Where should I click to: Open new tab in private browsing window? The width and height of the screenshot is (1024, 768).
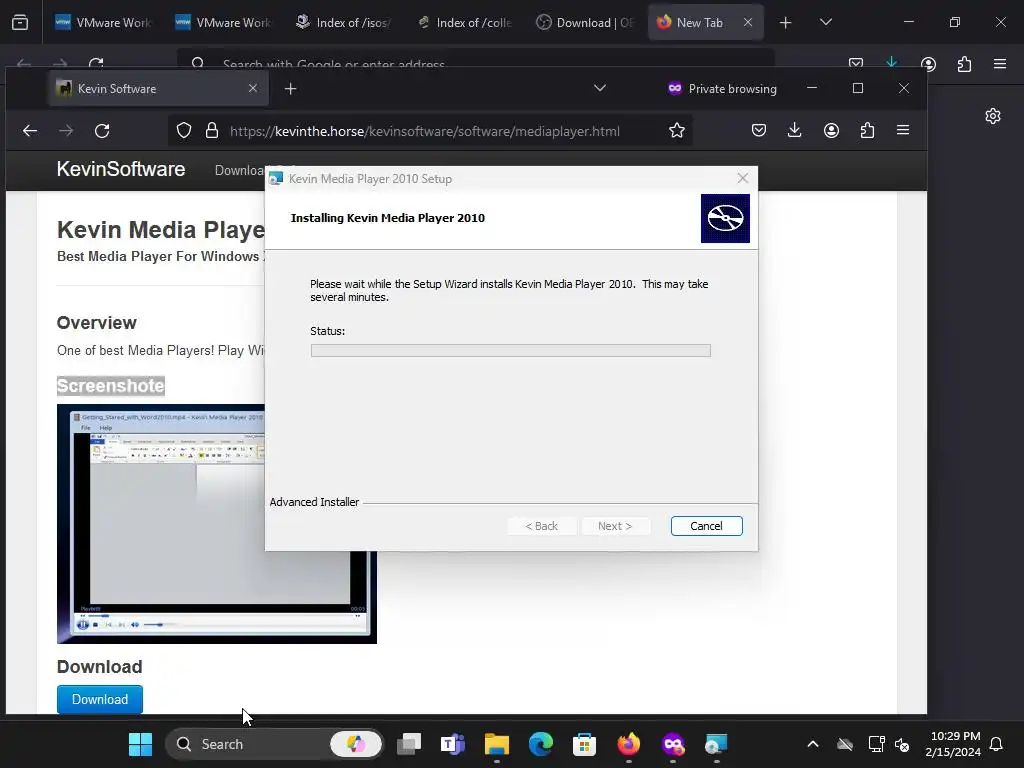[x=291, y=88]
